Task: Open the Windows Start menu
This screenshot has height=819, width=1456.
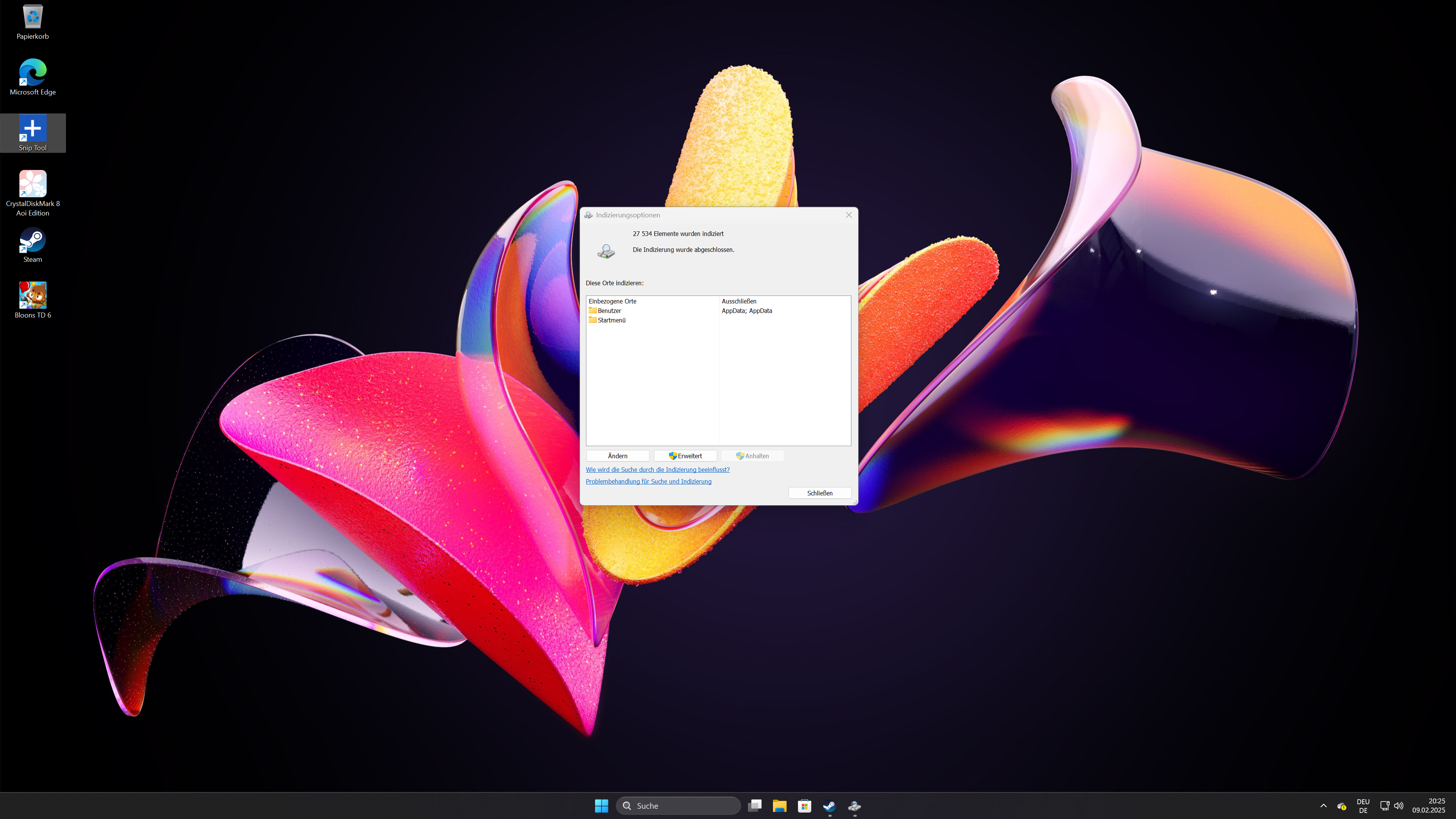Action: click(602, 805)
